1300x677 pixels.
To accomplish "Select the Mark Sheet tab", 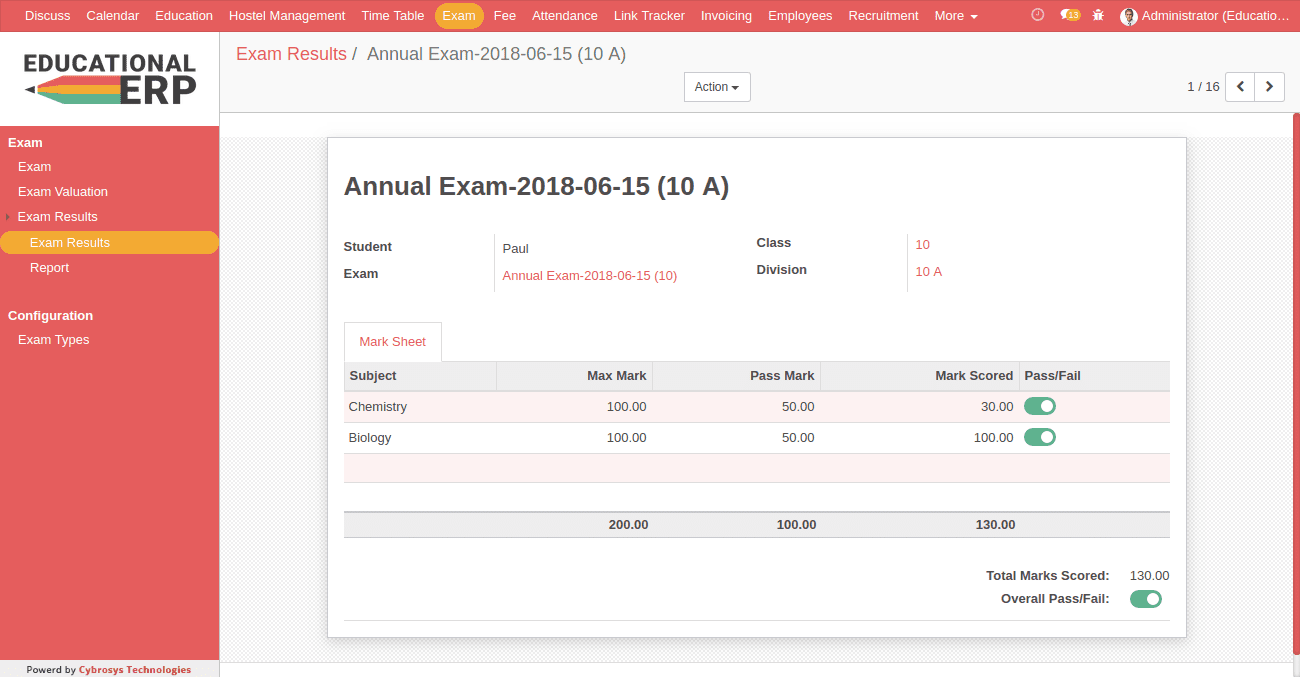I will (393, 342).
